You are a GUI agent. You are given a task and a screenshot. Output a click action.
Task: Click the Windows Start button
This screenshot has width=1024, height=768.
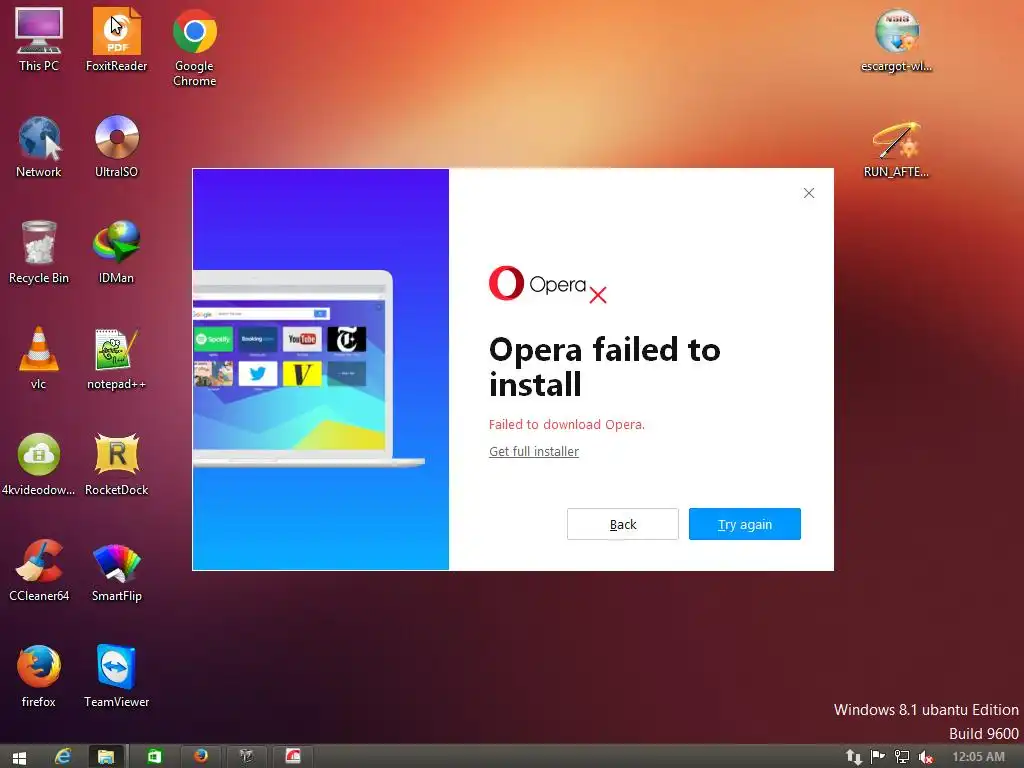coord(20,758)
